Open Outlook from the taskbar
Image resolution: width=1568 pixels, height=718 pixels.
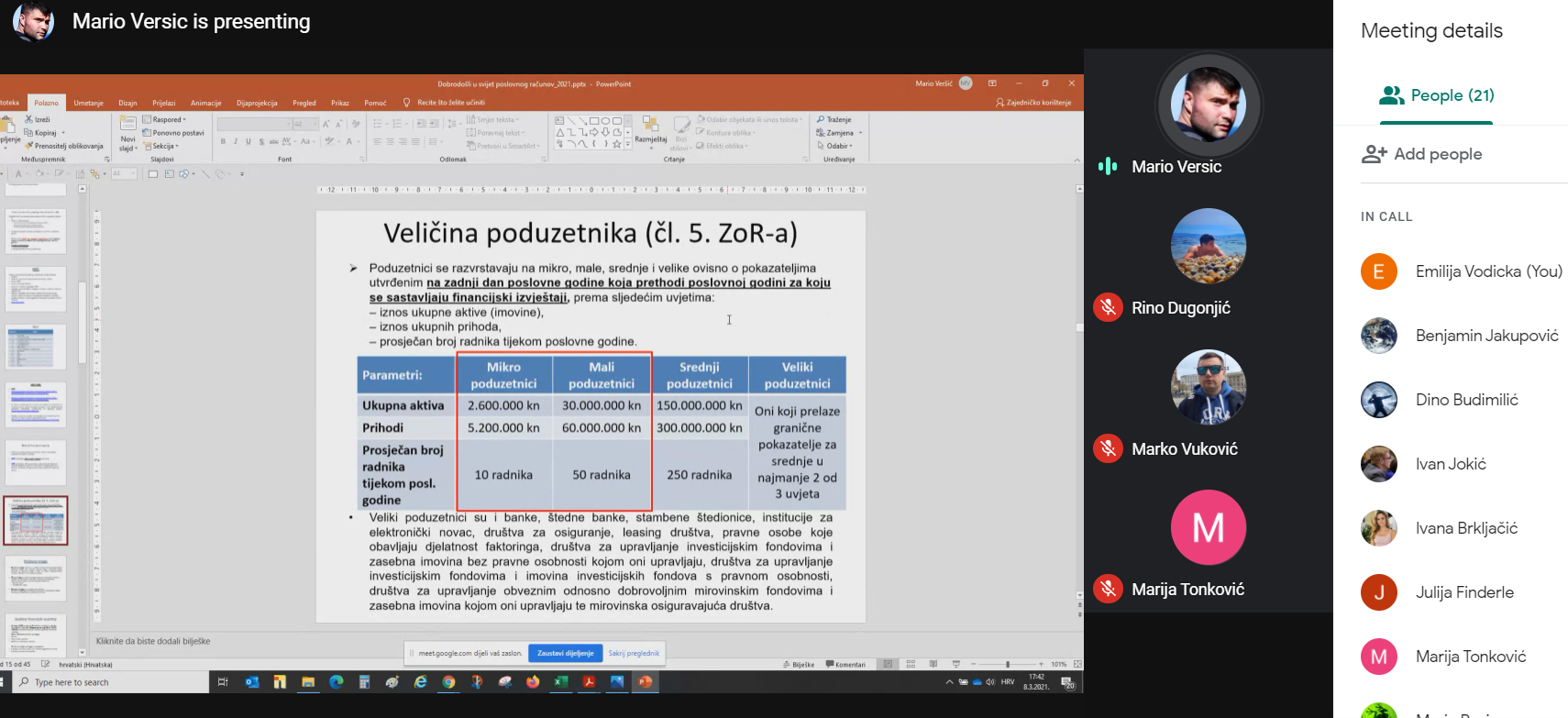252,682
